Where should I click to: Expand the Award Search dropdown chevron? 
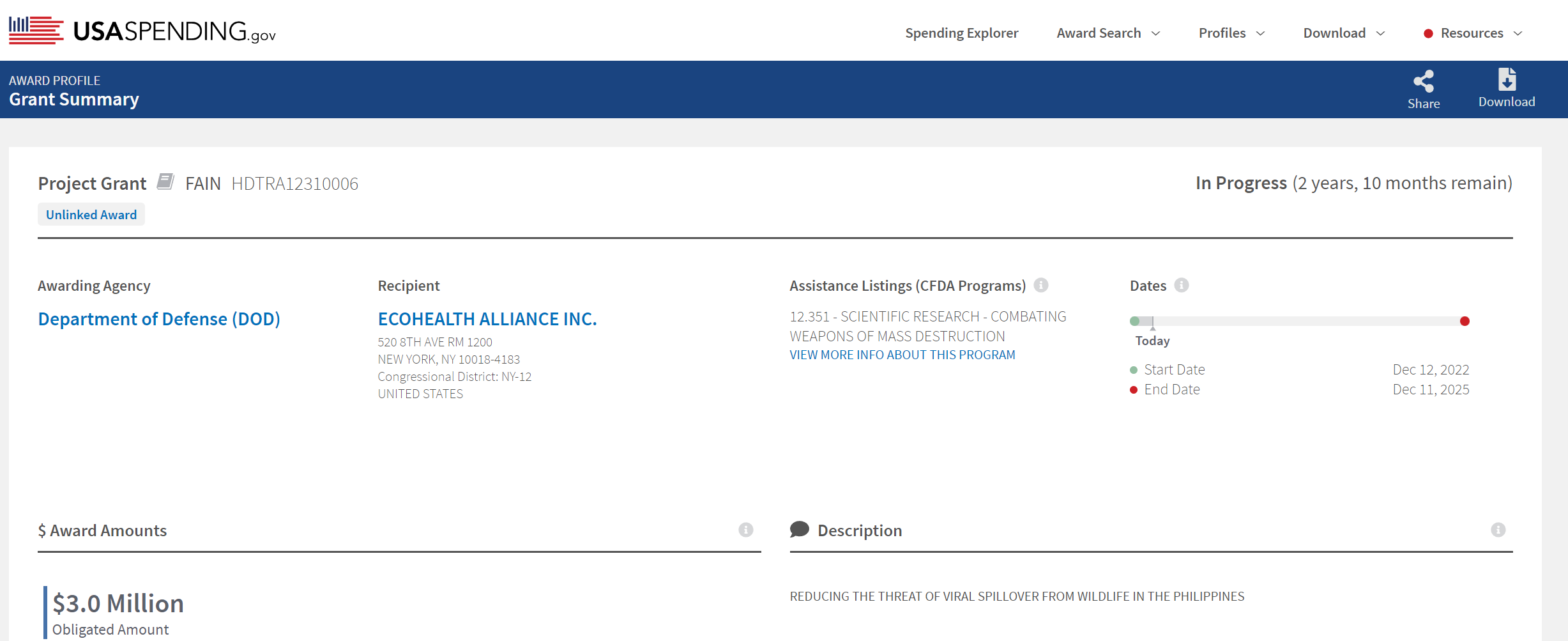click(x=1155, y=34)
